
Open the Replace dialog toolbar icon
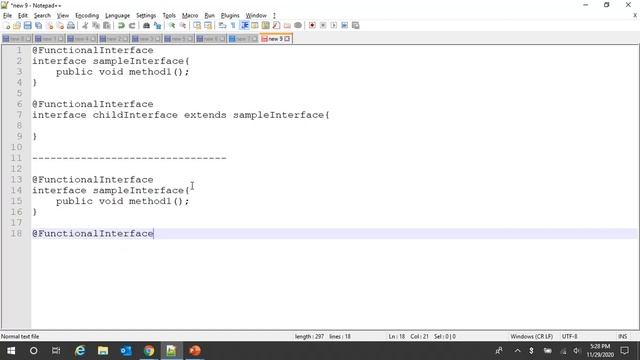pyautogui.click(x=157, y=25)
